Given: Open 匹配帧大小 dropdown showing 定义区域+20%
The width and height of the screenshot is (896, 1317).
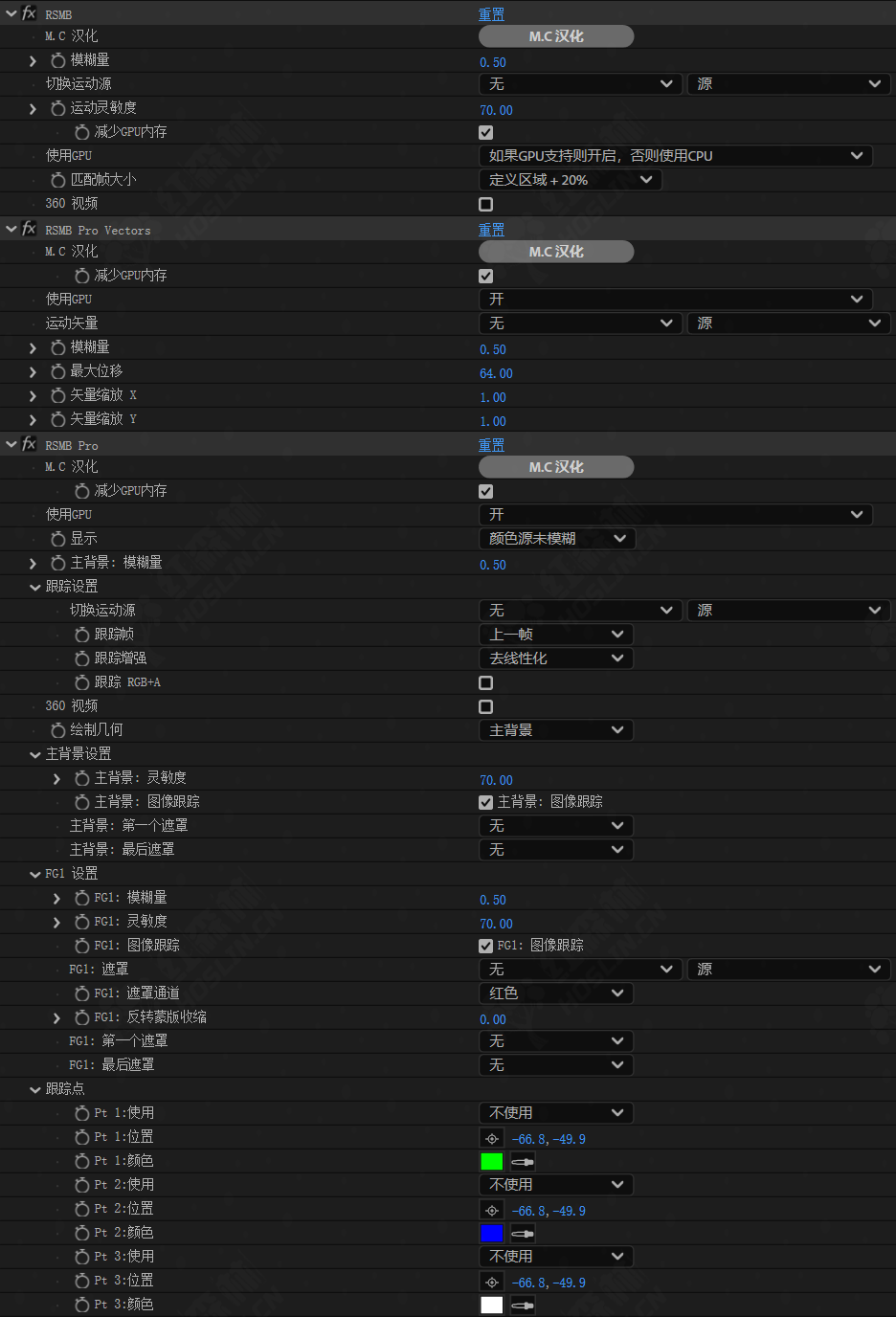Looking at the screenshot, I should pyautogui.click(x=570, y=180).
